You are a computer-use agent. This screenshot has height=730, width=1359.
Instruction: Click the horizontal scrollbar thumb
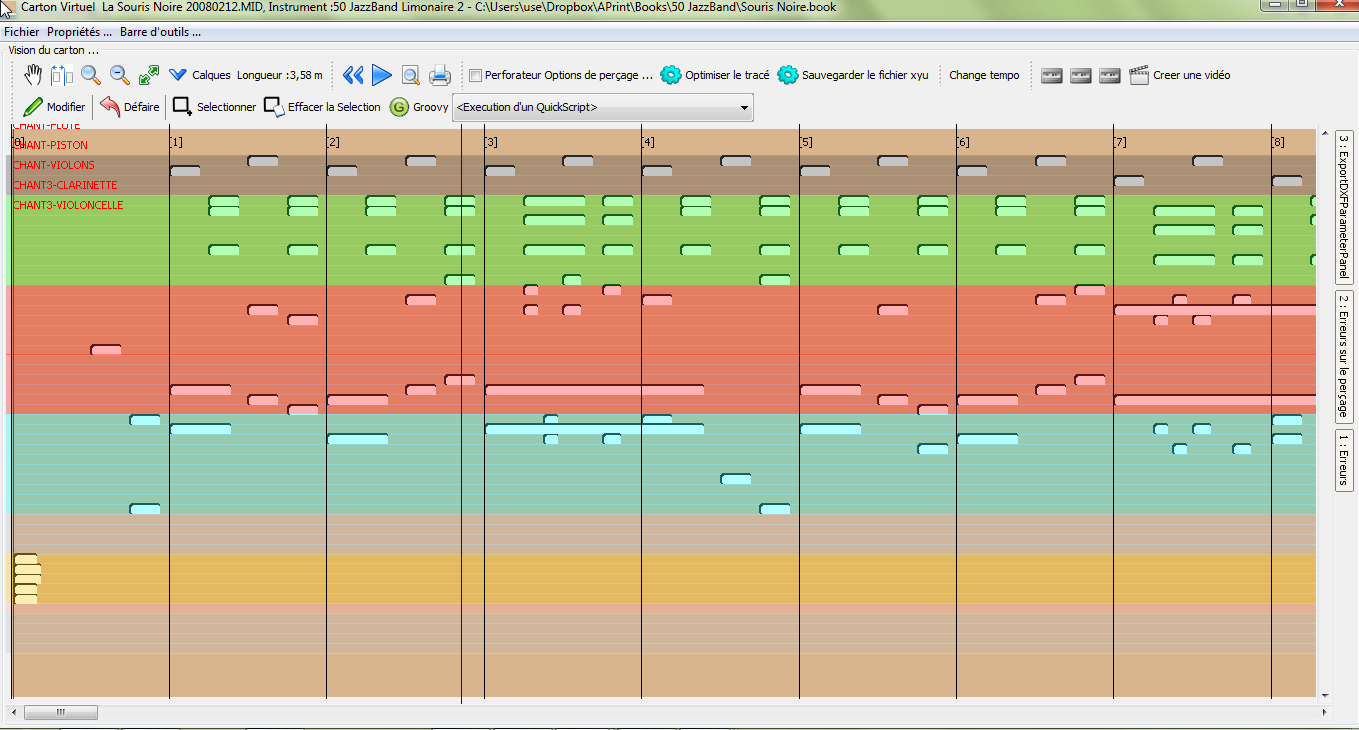60,712
